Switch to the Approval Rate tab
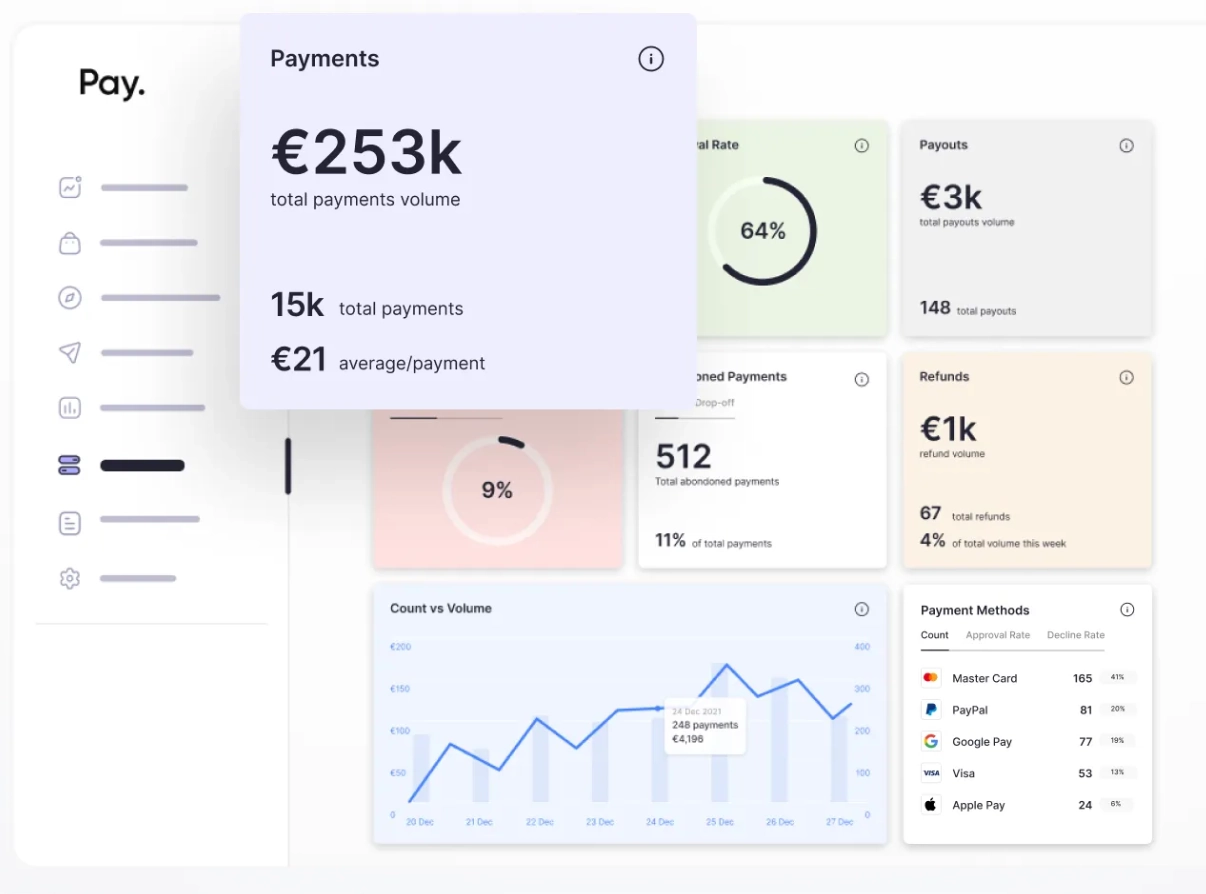 pyautogui.click(x=998, y=635)
